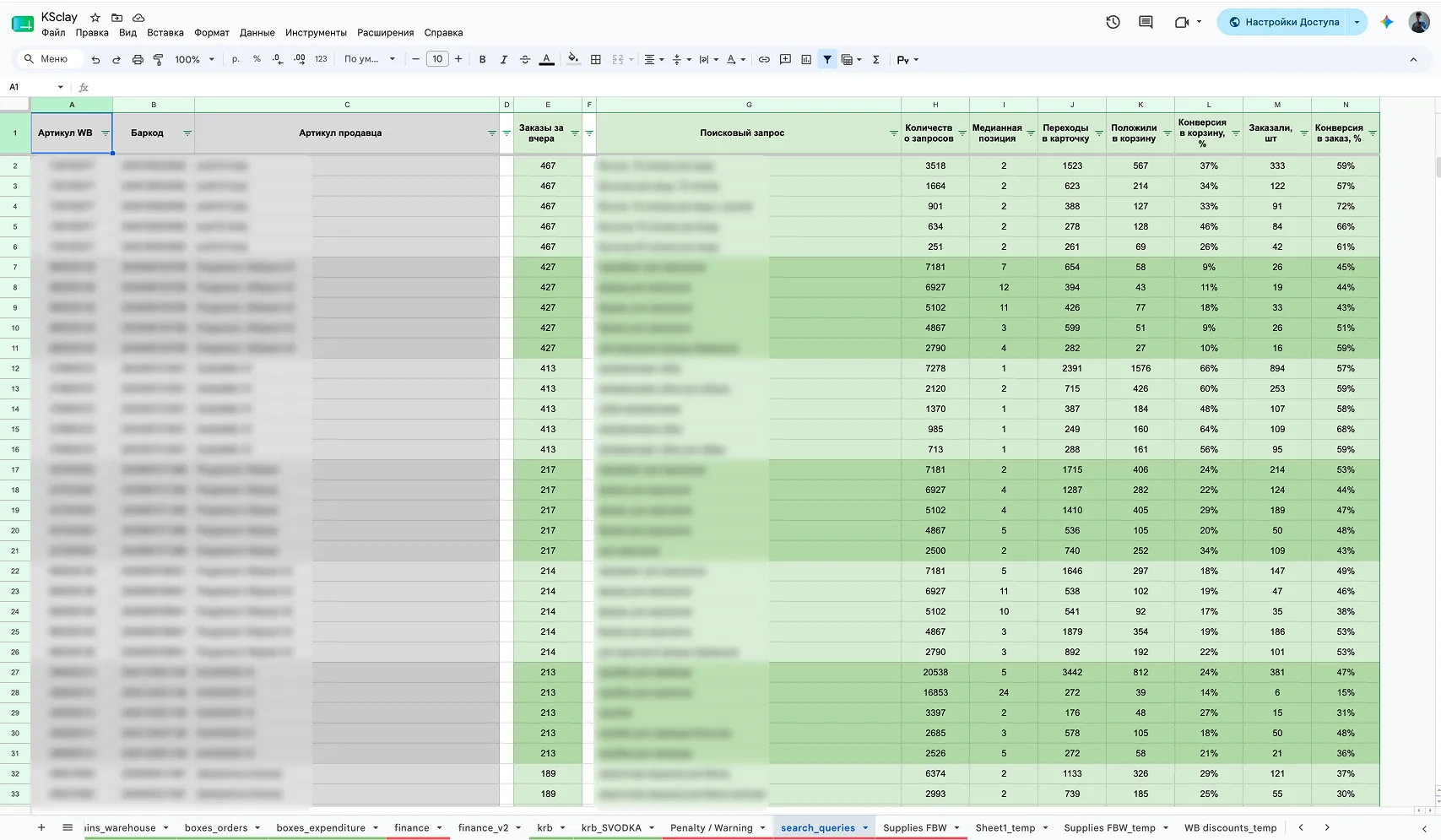Screen dimensions: 1441x840
Task: Open text rotation dropdown
Action: click(x=736, y=60)
